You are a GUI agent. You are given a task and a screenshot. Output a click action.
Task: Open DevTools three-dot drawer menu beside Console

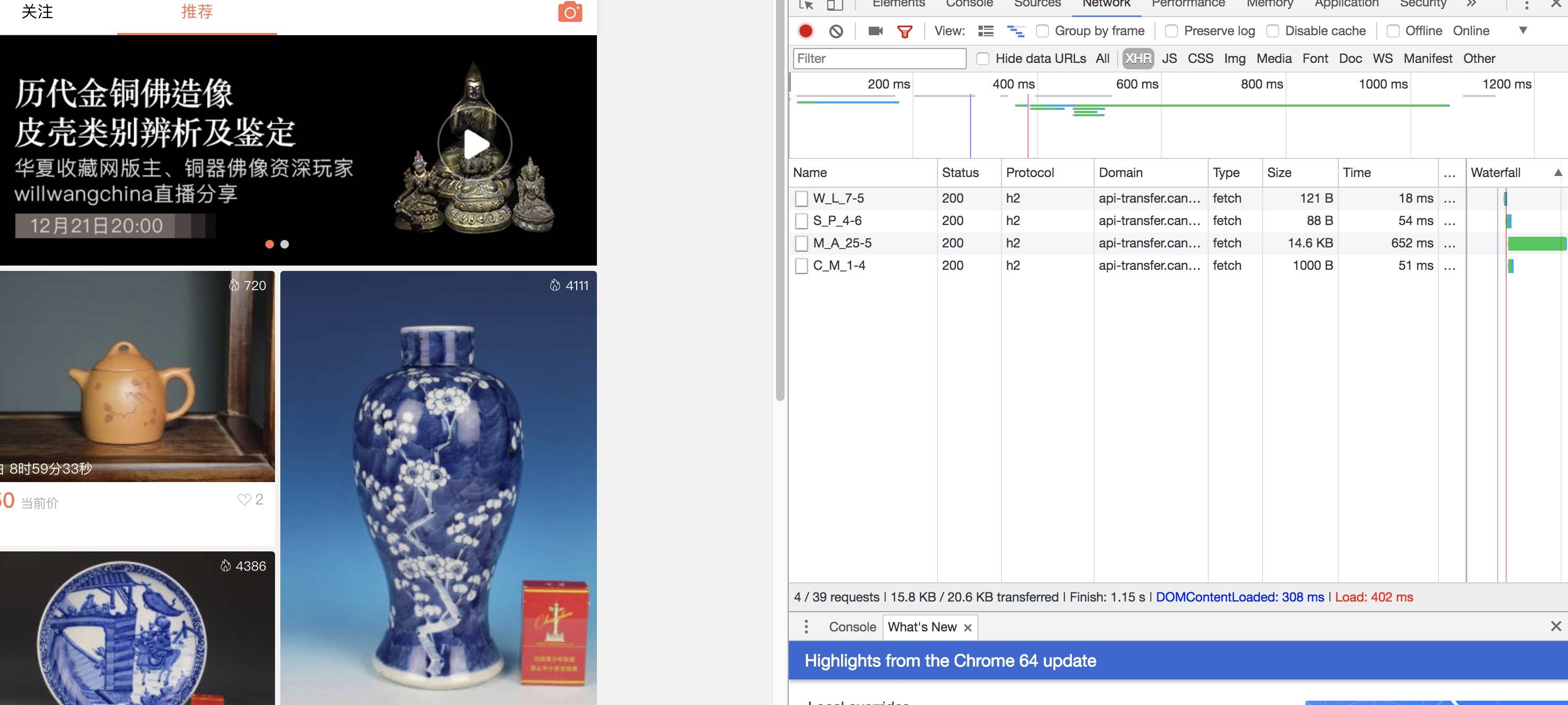coord(806,627)
